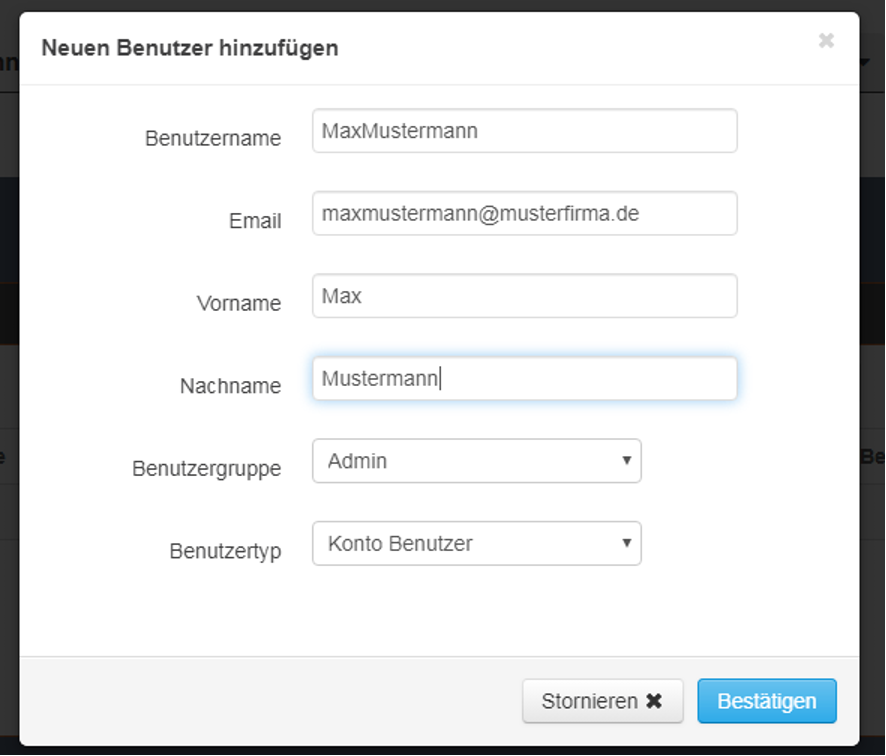Click the X icon inside Stornieren button
Image resolution: width=886 pixels, height=756 pixels.
[654, 701]
